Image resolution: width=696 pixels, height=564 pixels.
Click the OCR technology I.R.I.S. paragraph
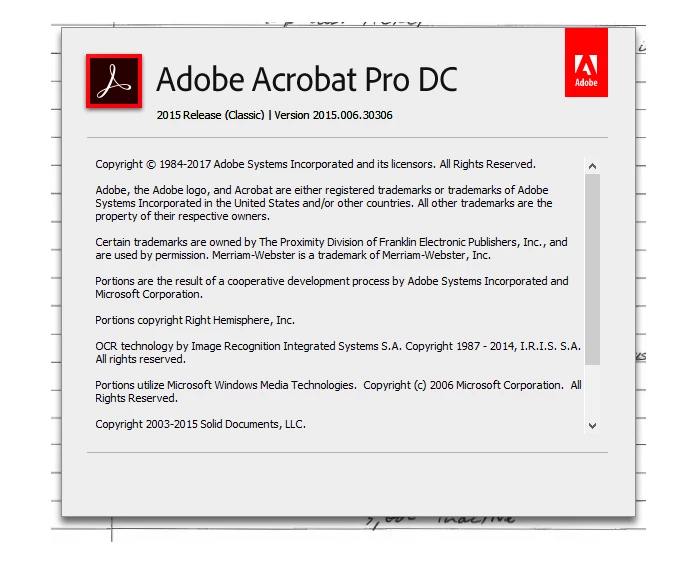point(338,353)
